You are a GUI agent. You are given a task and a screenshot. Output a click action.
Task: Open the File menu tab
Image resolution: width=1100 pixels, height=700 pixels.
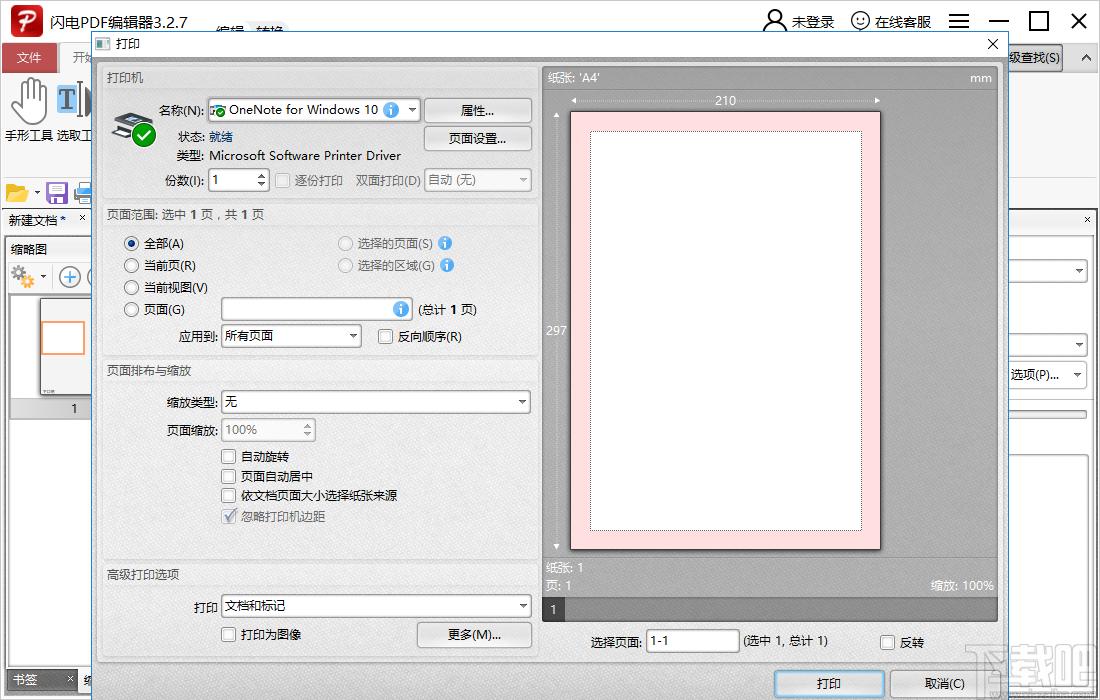point(29,58)
